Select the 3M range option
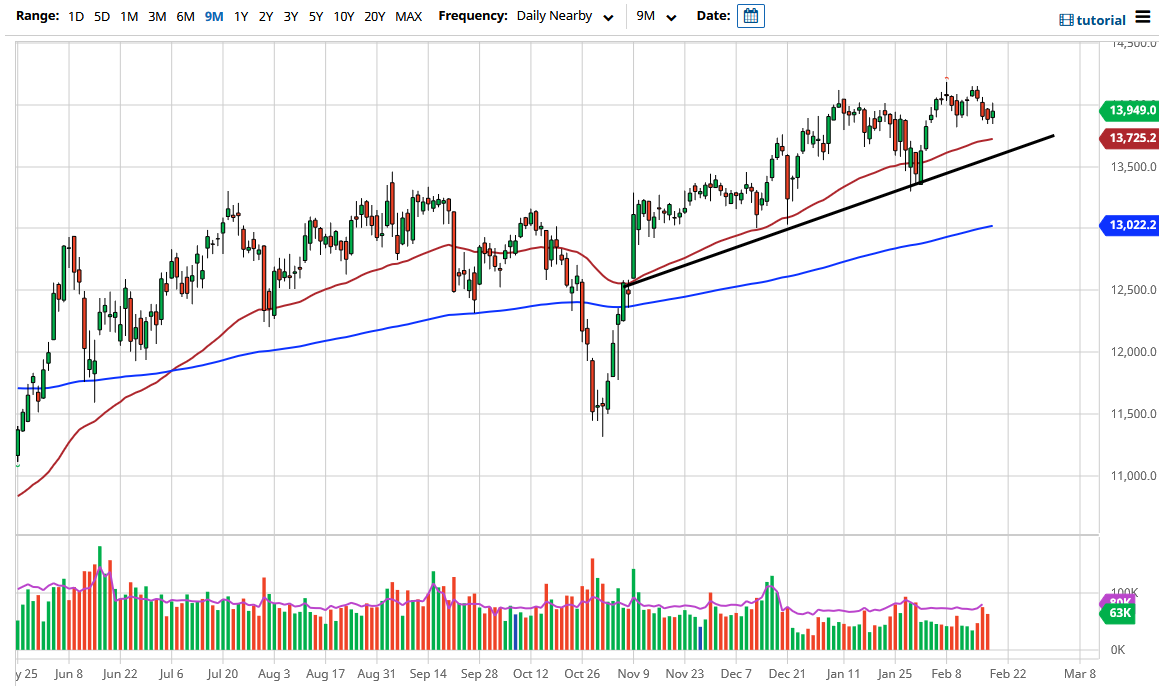Image resolution: width=1159 pixels, height=693 pixels. (x=156, y=16)
